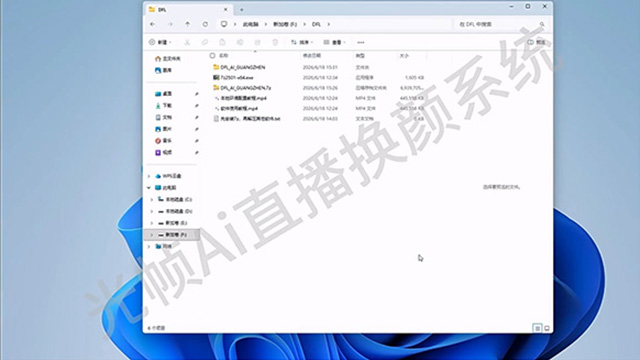Viewport: 640px width, 360px height.
Task: Toggle the 预览 preview pane button
Action: tap(537, 42)
